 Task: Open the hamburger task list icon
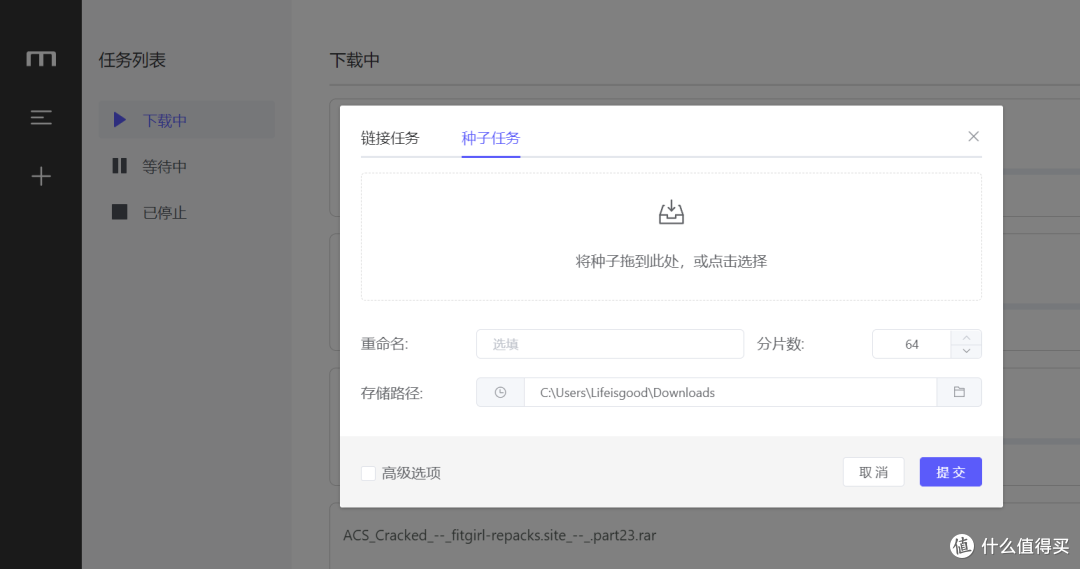(x=41, y=117)
